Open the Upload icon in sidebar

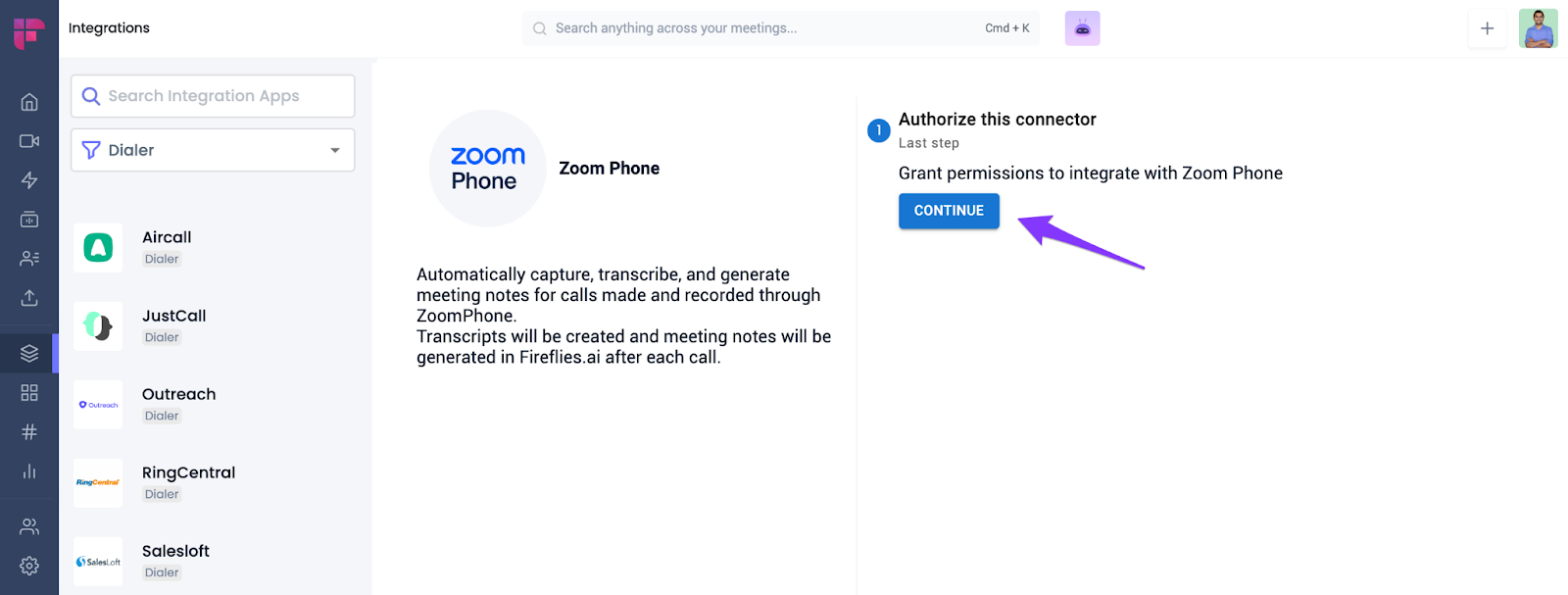point(29,298)
